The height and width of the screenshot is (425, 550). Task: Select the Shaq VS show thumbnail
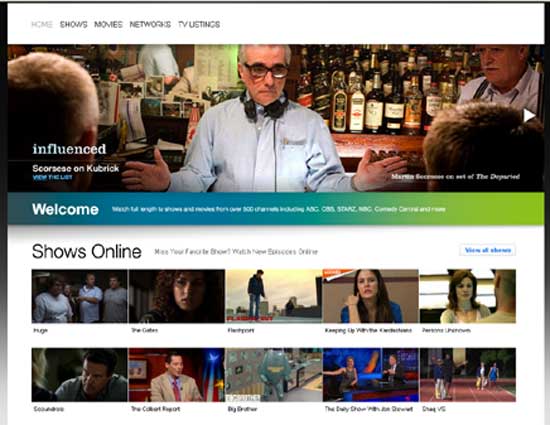[468, 375]
